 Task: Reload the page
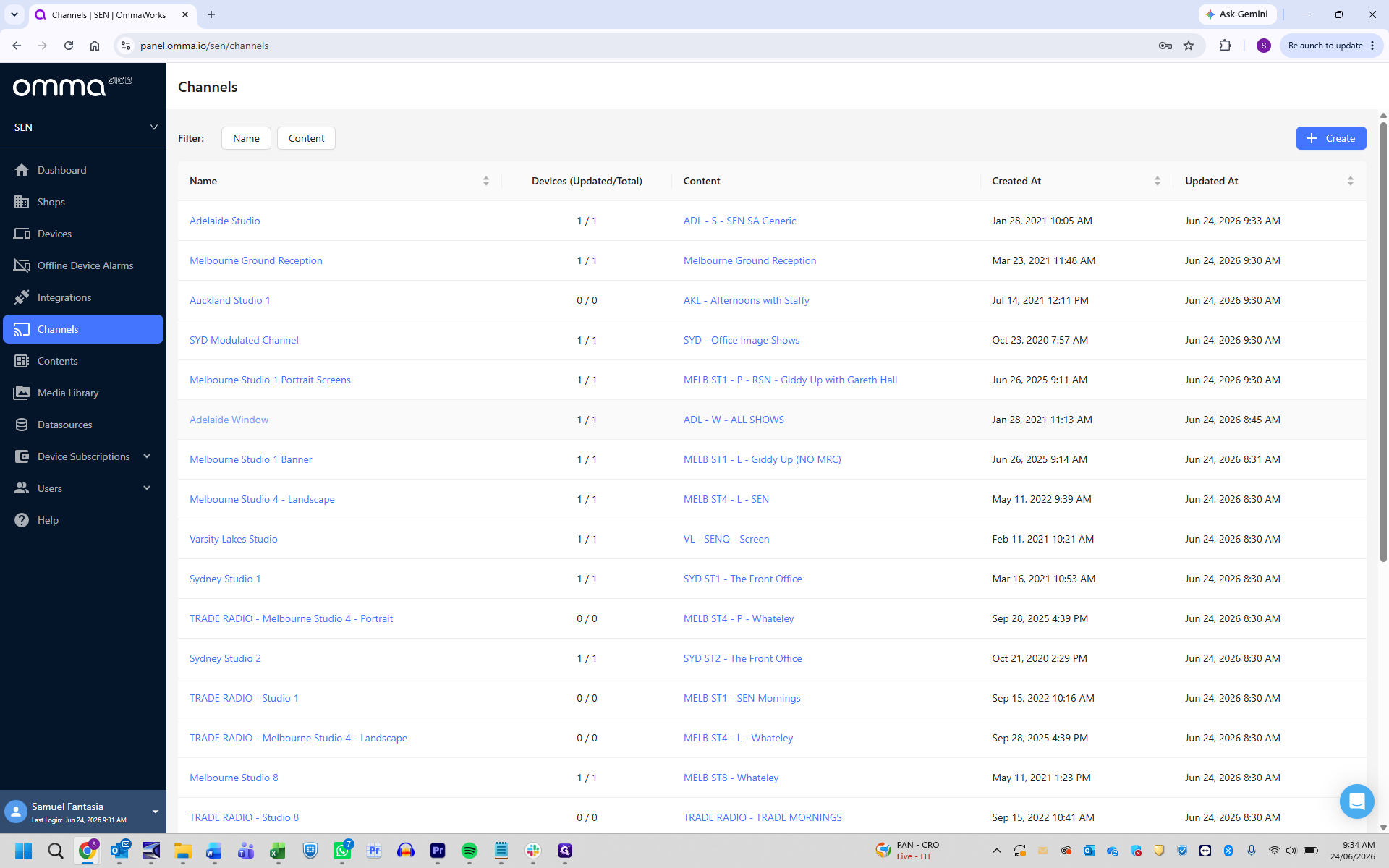coord(69,46)
